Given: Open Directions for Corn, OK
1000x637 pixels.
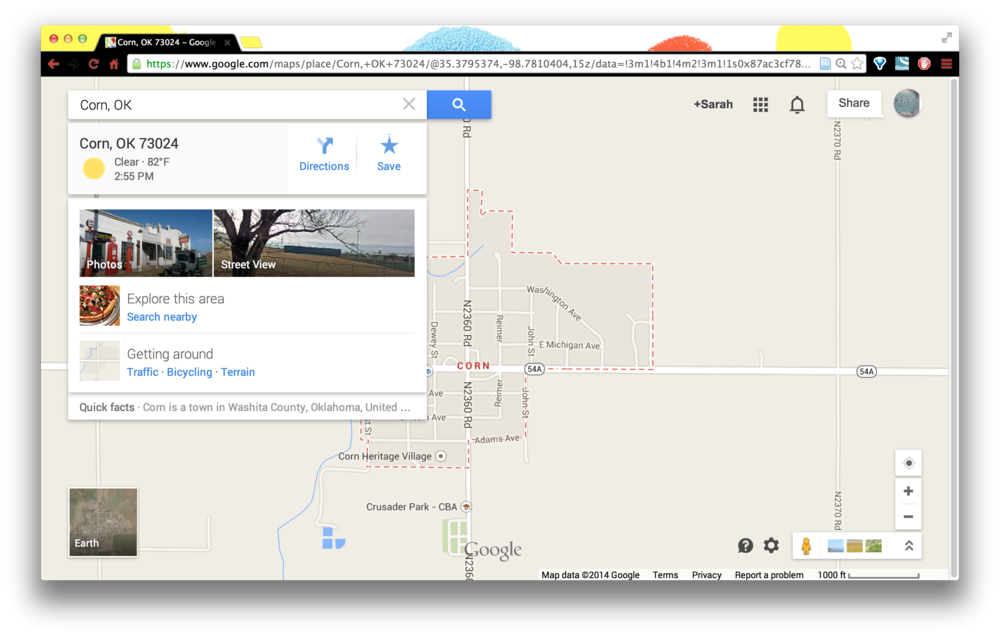Looking at the screenshot, I should click(324, 154).
